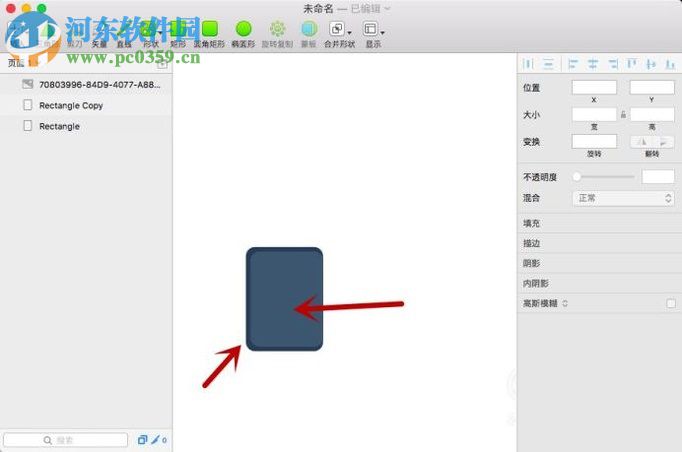Viewport: 682px width, 452px height.
Task: Click the Y position input field
Action: click(652, 87)
